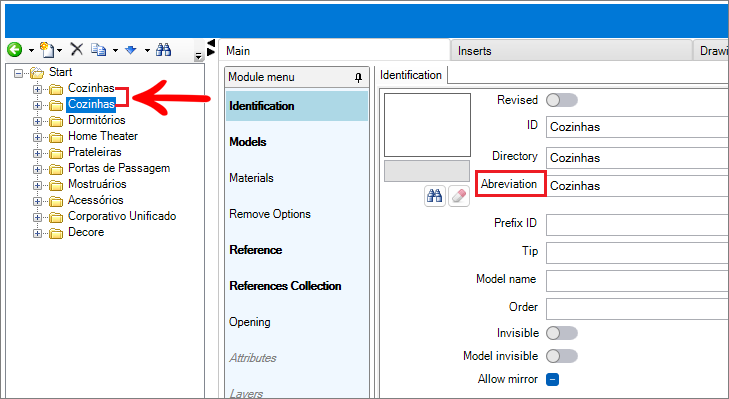
Task: Toggle the Model invisible switch
Action: click(562, 356)
